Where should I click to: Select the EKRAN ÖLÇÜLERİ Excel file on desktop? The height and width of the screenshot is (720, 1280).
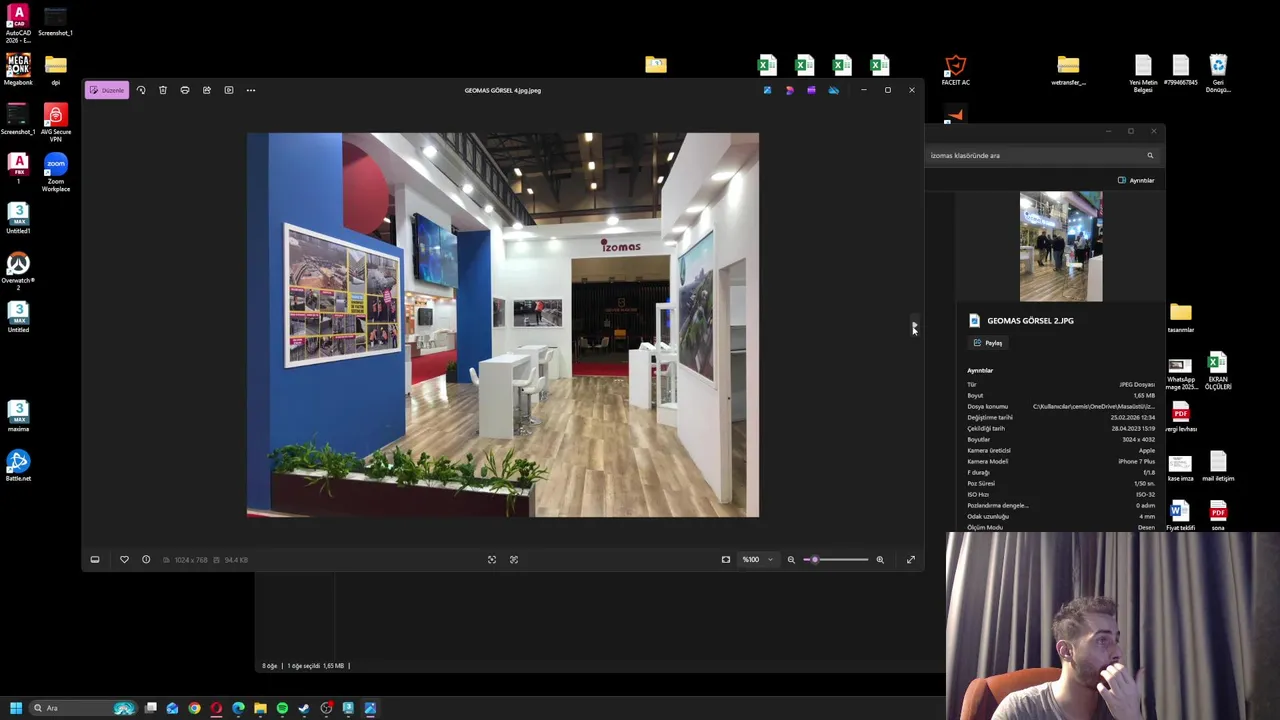[x=1218, y=371]
